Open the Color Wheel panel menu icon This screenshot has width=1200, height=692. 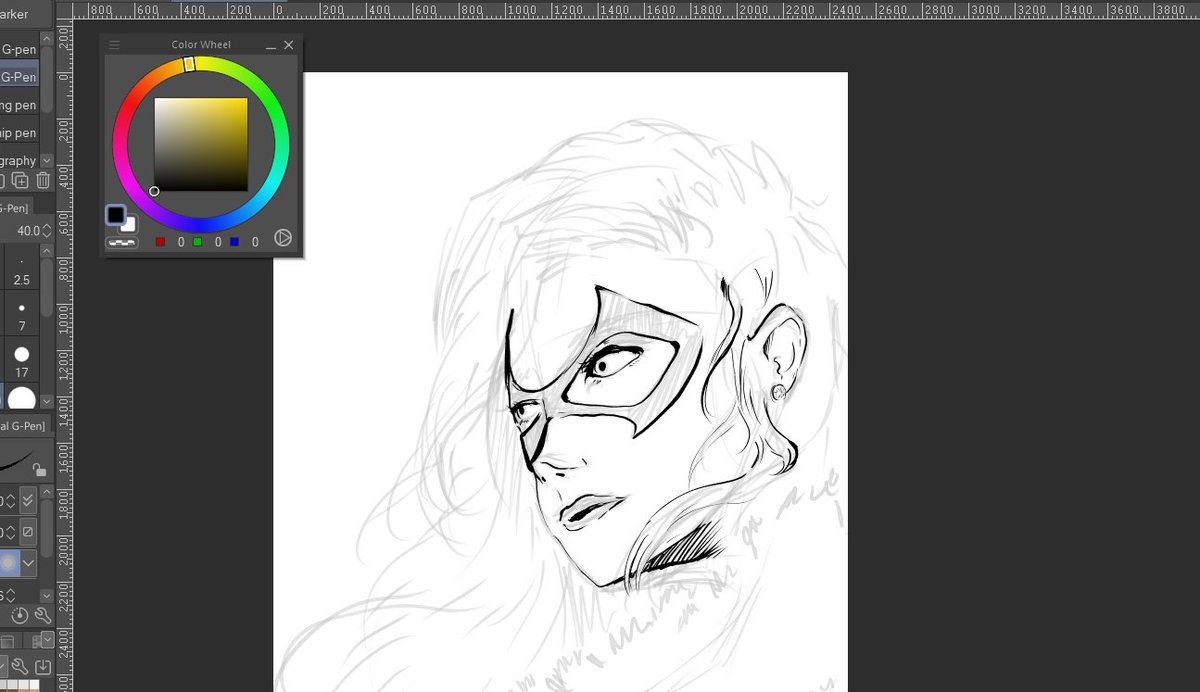tap(114, 45)
